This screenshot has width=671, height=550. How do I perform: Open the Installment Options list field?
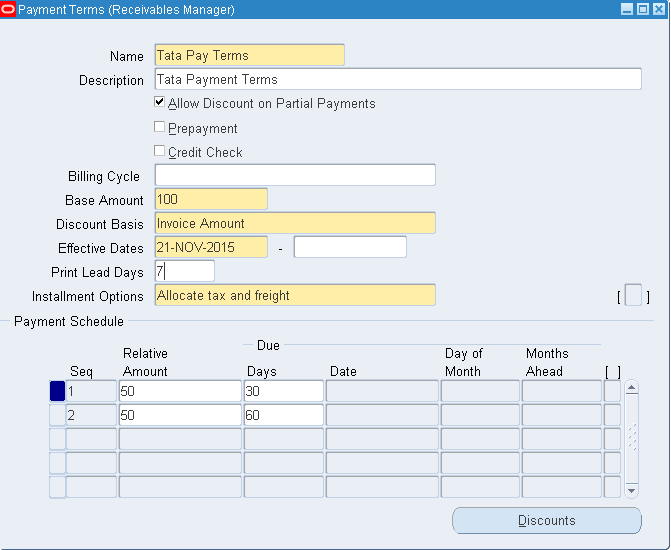(x=295, y=295)
